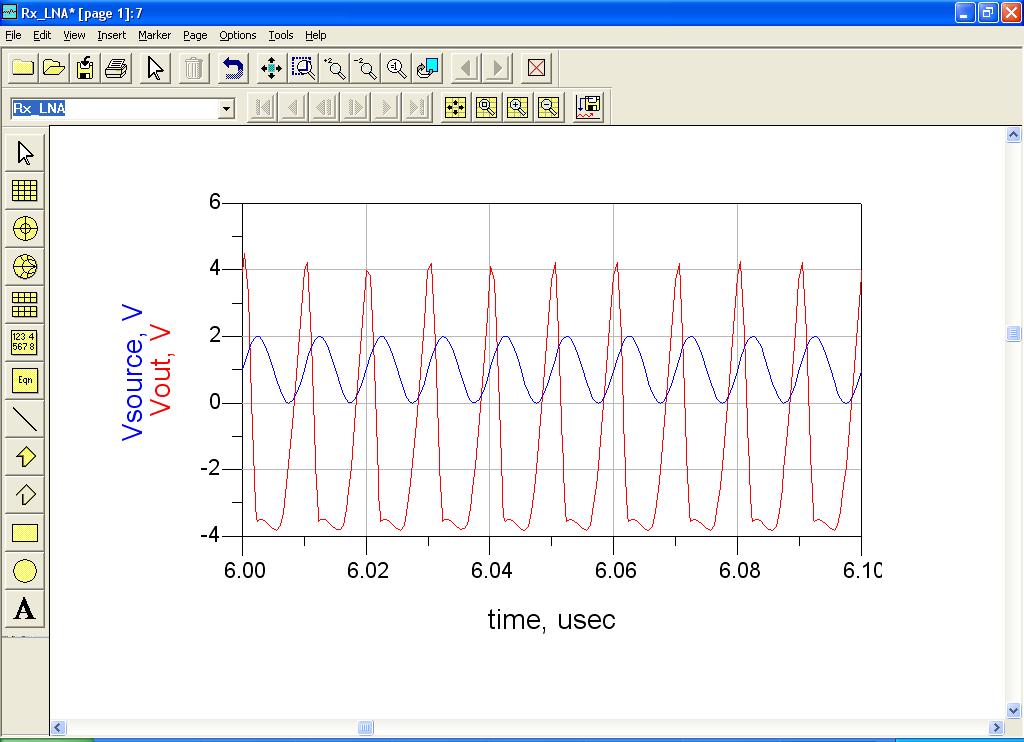Click the Undo arrow icon
The height and width of the screenshot is (742, 1024).
coord(232,68)
